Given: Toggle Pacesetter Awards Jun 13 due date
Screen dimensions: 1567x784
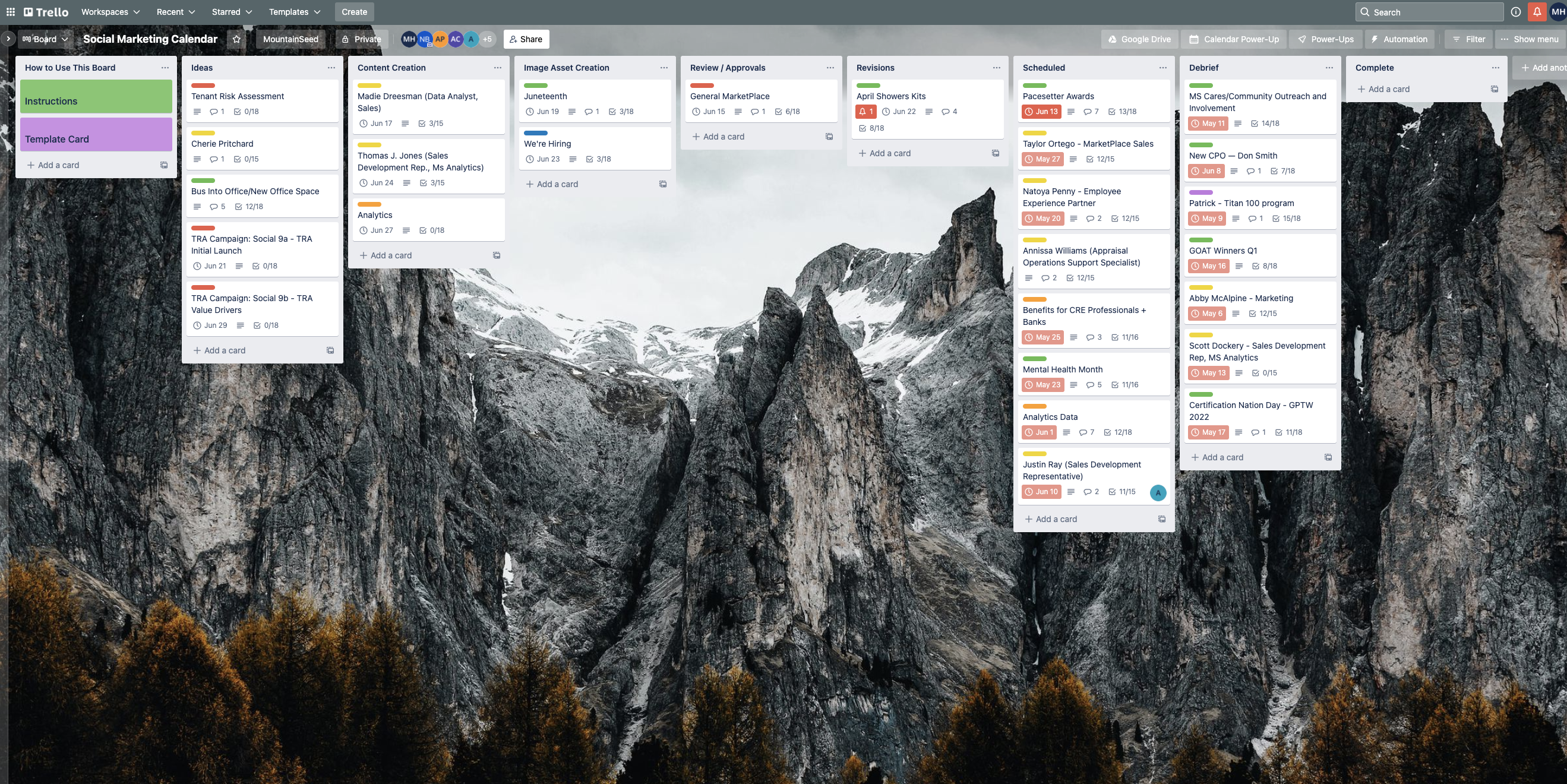Looking at the screenshot, I should tap(1041, 111).
